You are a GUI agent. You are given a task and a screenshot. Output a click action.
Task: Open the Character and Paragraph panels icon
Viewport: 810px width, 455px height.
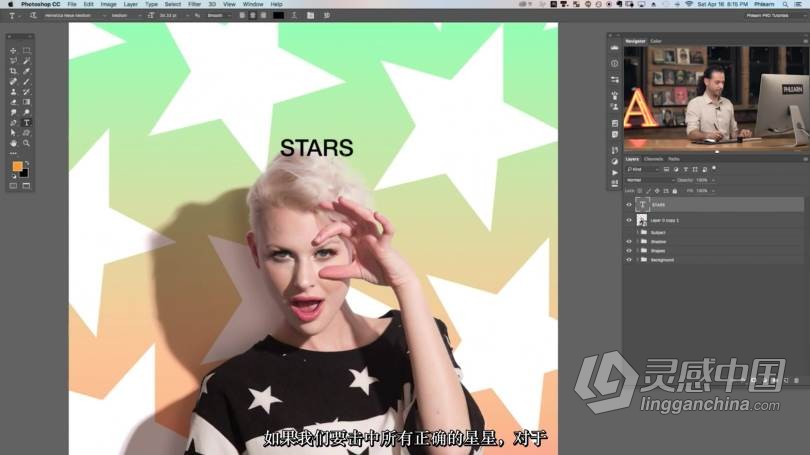pos(310,15)
